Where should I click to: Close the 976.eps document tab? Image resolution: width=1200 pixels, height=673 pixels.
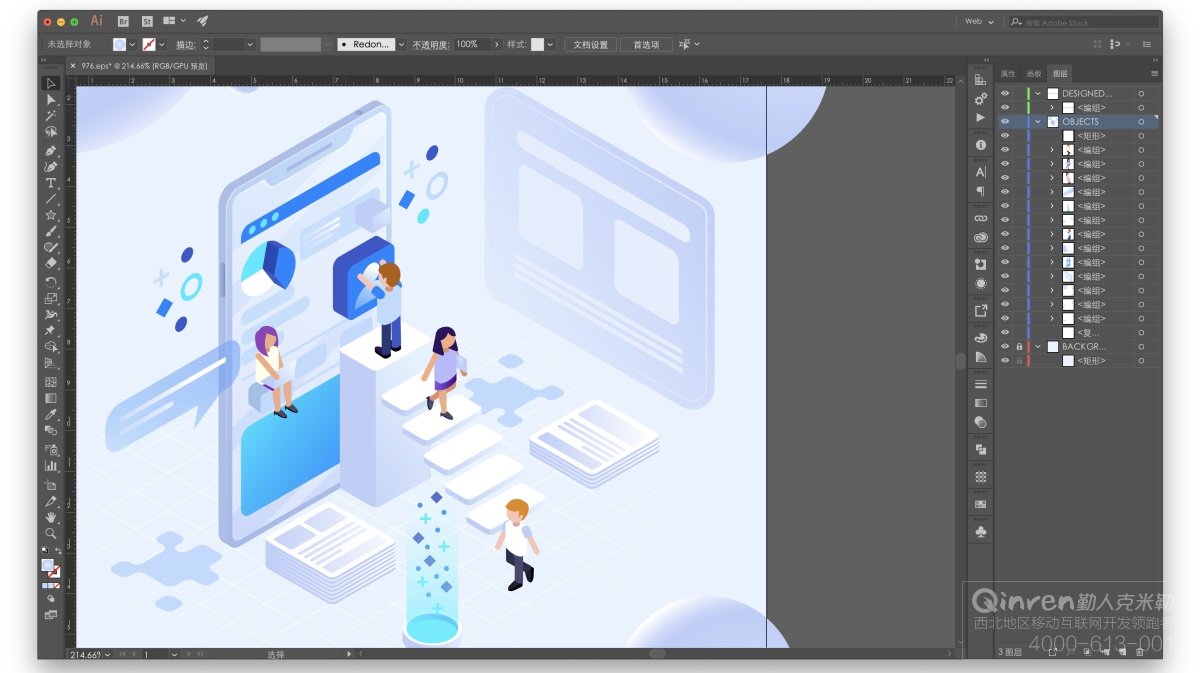72,66
